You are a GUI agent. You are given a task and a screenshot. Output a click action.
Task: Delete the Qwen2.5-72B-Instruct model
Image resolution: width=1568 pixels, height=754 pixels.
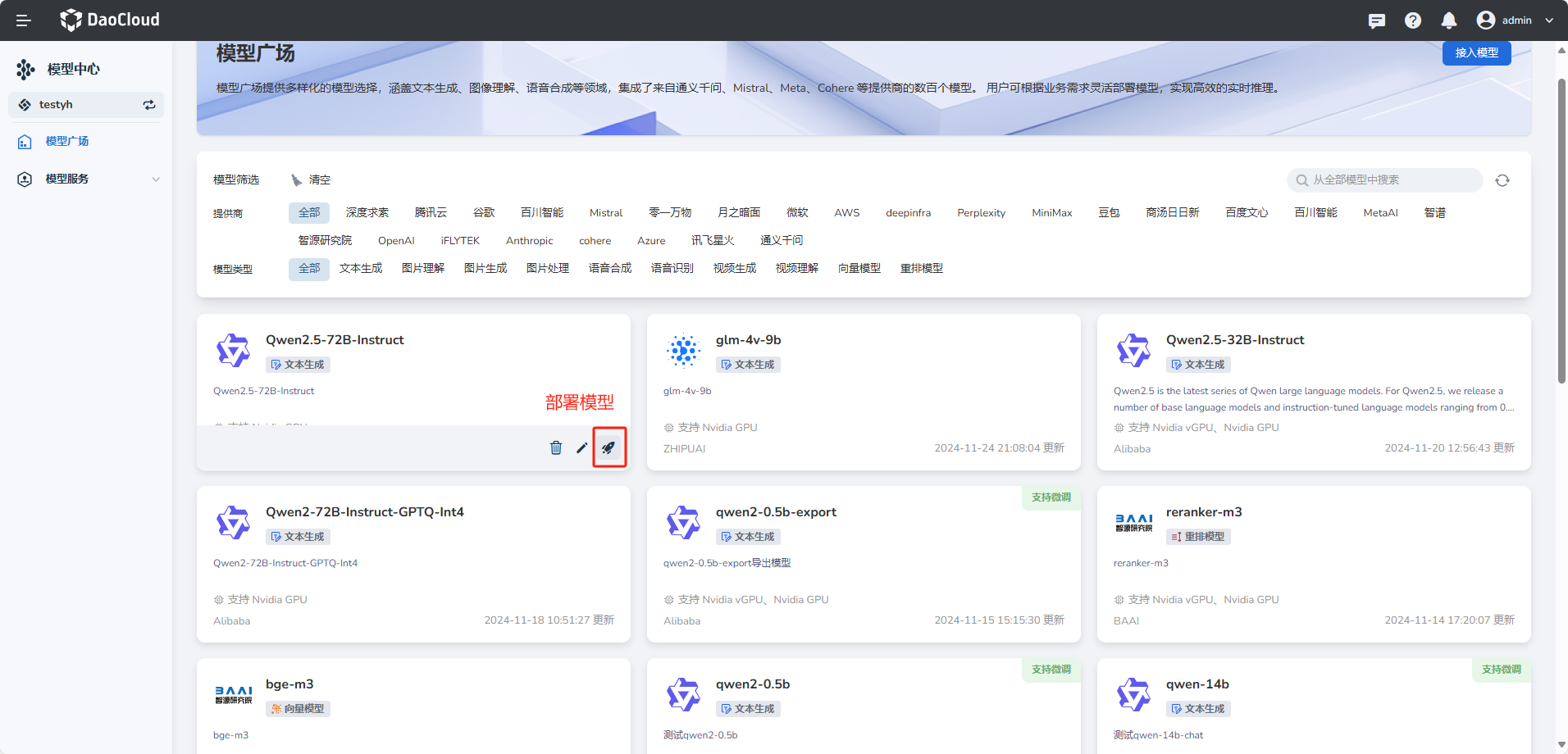click(x=556, y=447)
